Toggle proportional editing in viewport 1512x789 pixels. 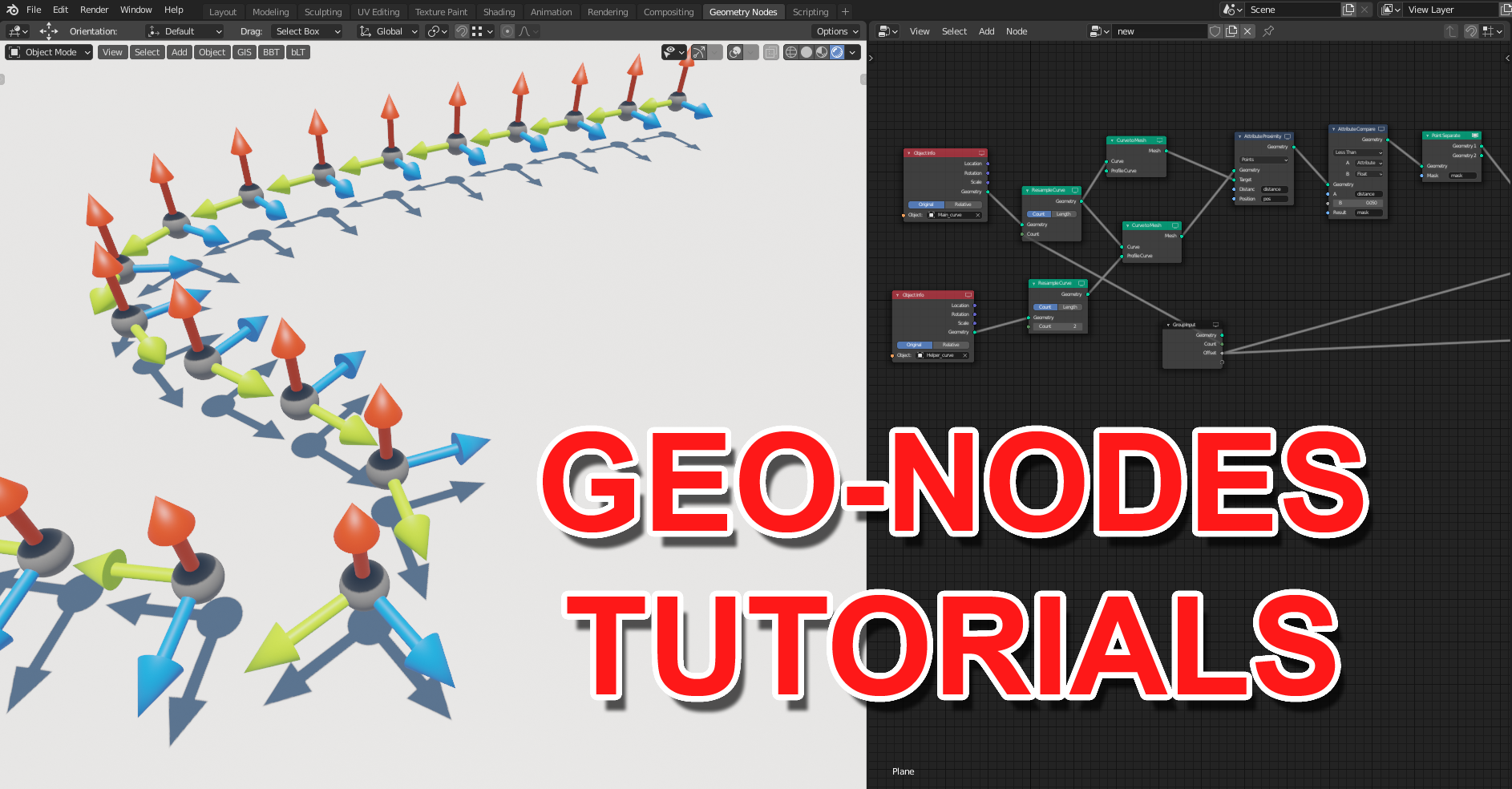click(x=507, y=31)
